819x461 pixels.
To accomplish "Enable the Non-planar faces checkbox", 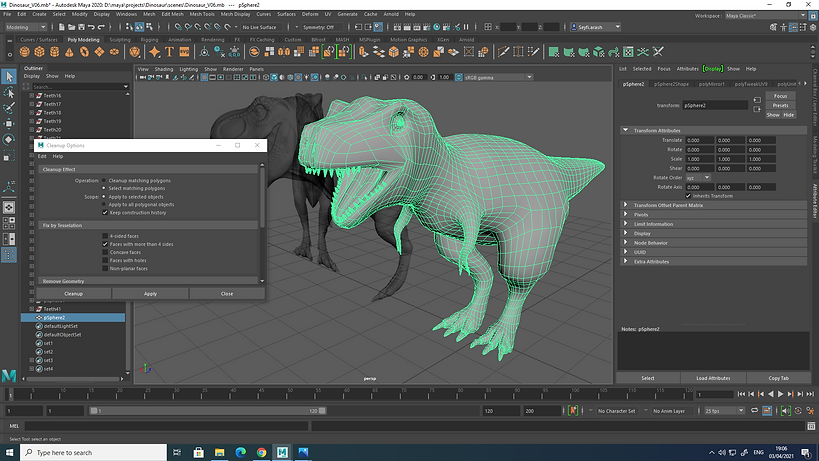I will (105, 268).
